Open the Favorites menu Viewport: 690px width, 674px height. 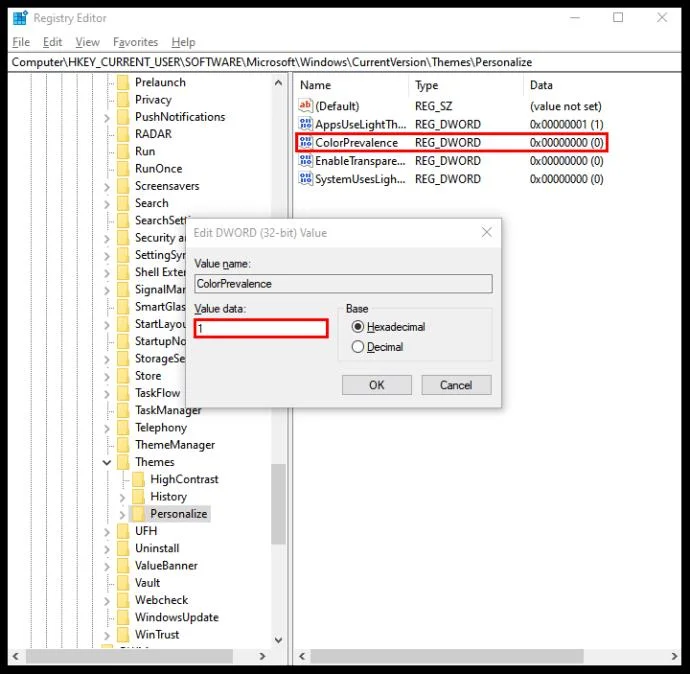tap(136, 42)
